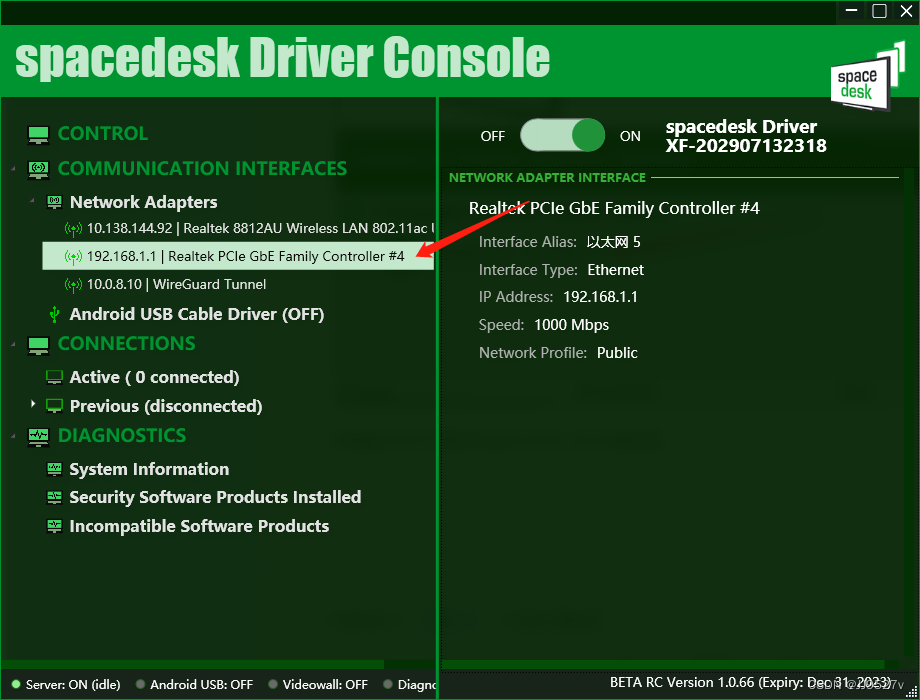Click the Active connections monitor icon
This screenshot has height=700, width=920.
coord(55,377)
